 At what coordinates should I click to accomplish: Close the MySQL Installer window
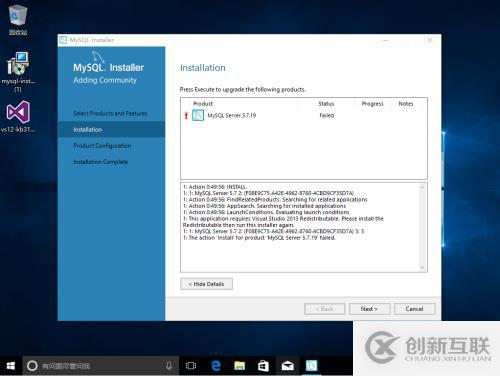pyautogui.click(x=430, y=40)
